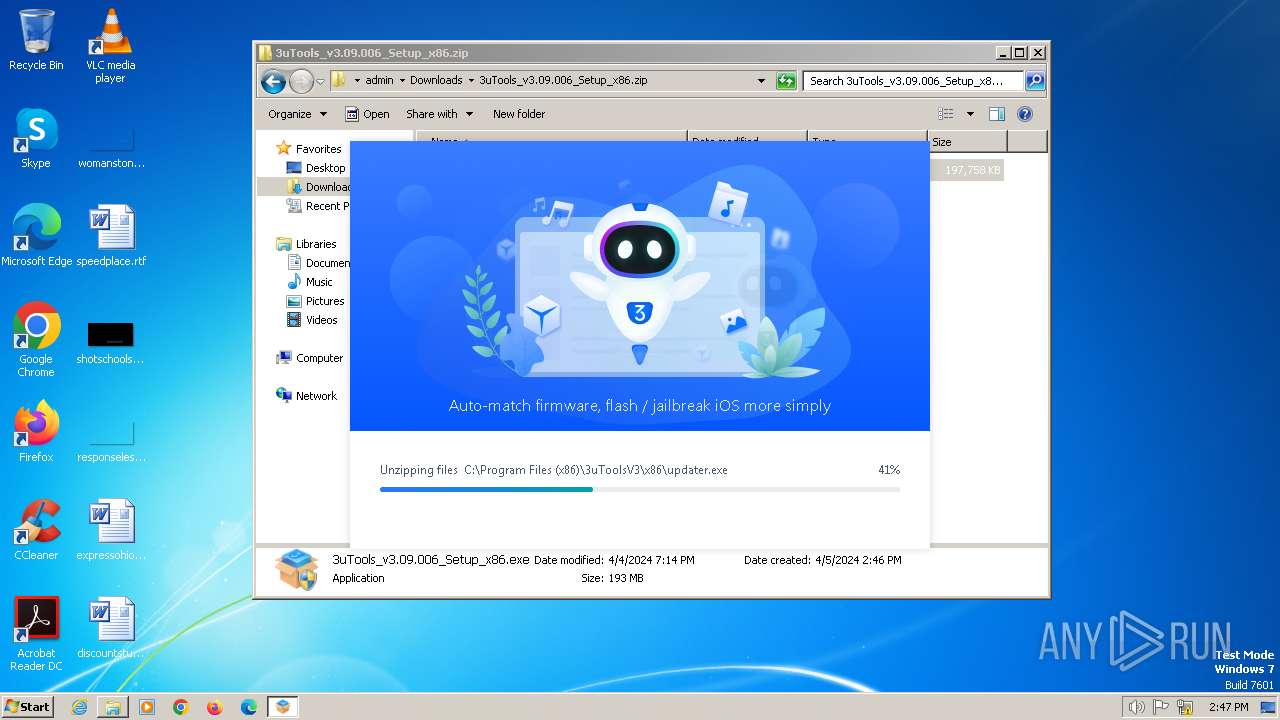Select Favorites in navigation pane

[x=309, y=149]
